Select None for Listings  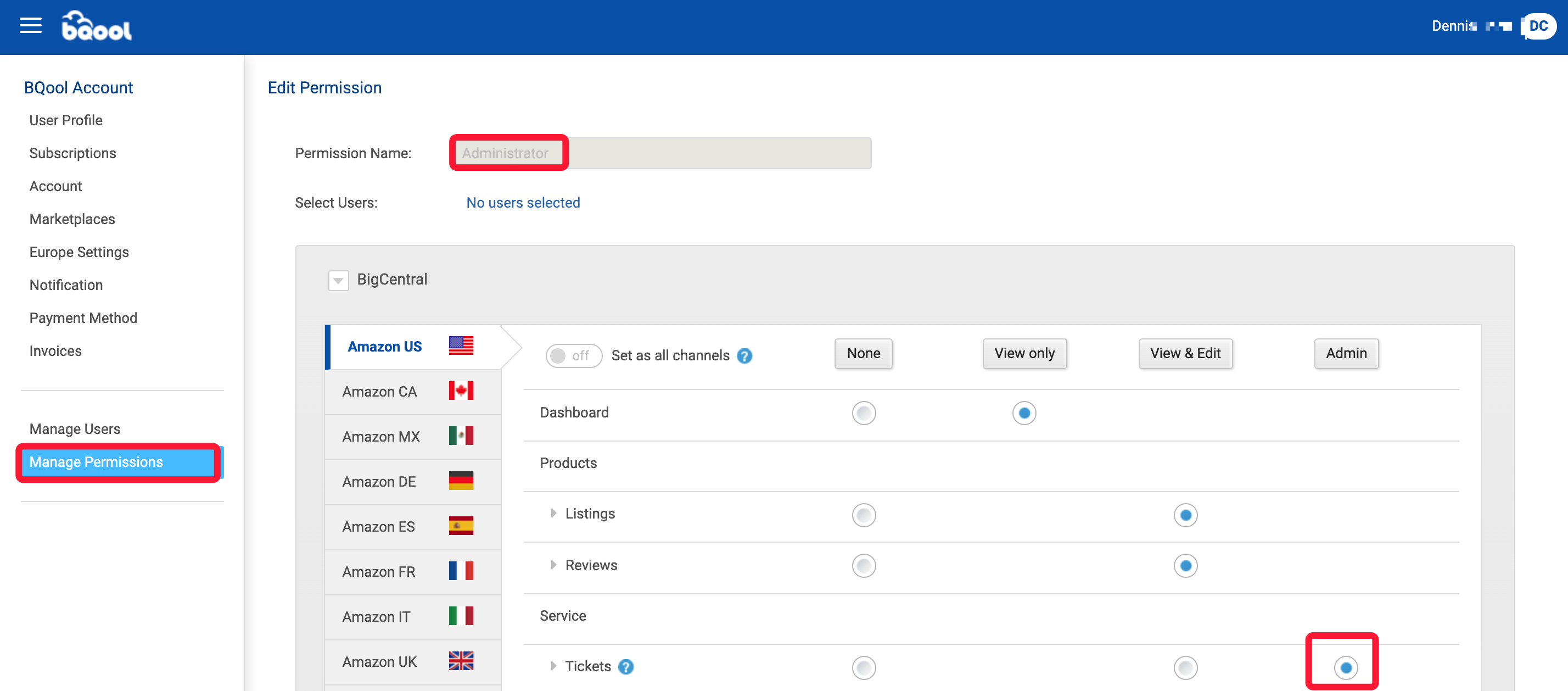pyautogui.click(x=863, y=515)
